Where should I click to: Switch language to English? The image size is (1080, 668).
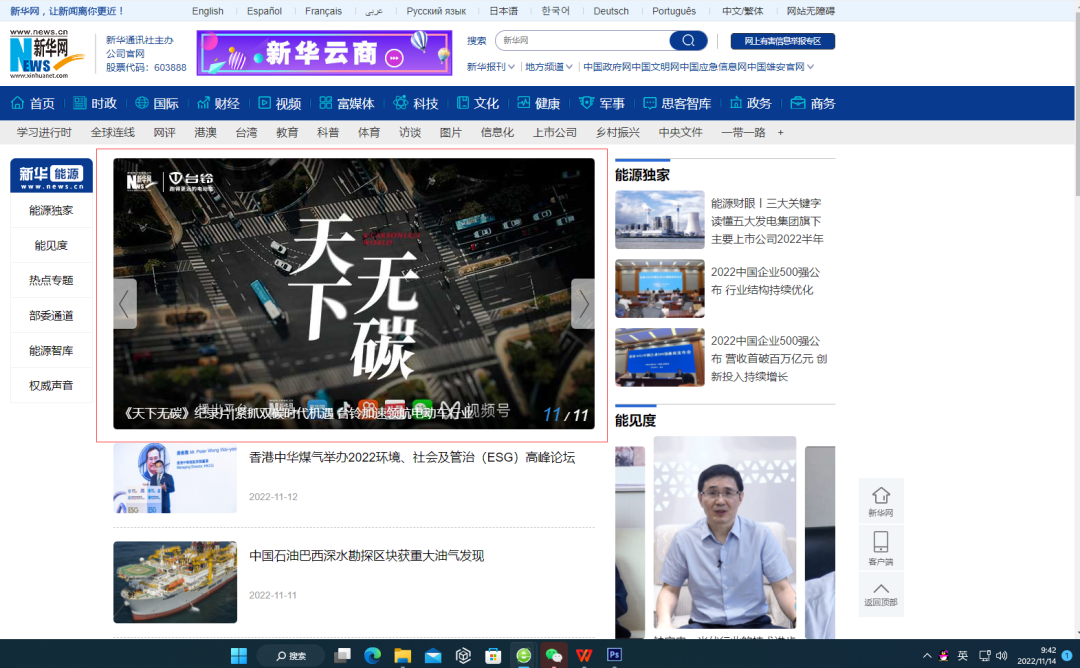coord(207,11)
